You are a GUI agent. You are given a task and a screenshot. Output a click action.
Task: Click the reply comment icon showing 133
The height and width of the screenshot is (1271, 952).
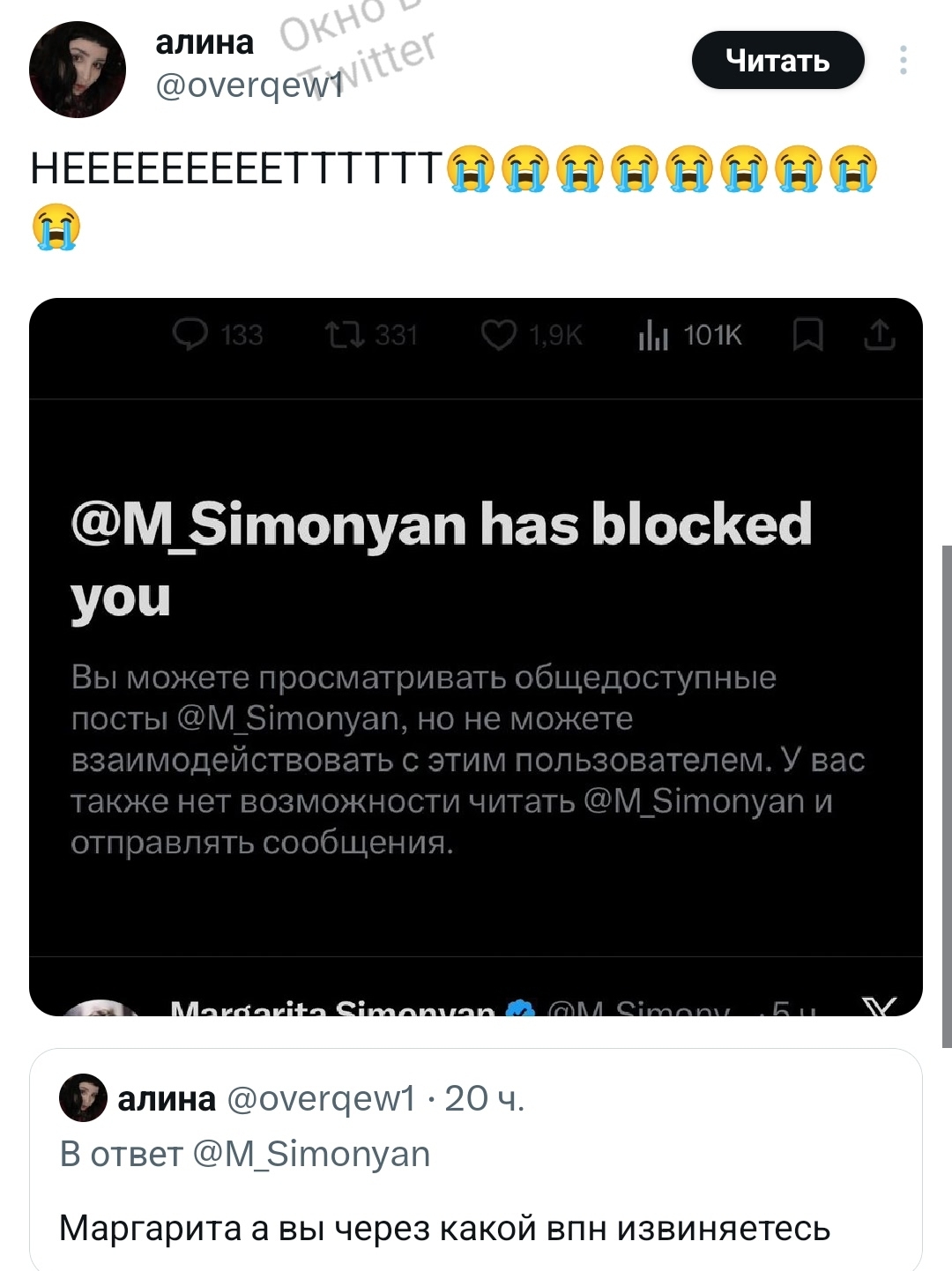pos(190,335)
